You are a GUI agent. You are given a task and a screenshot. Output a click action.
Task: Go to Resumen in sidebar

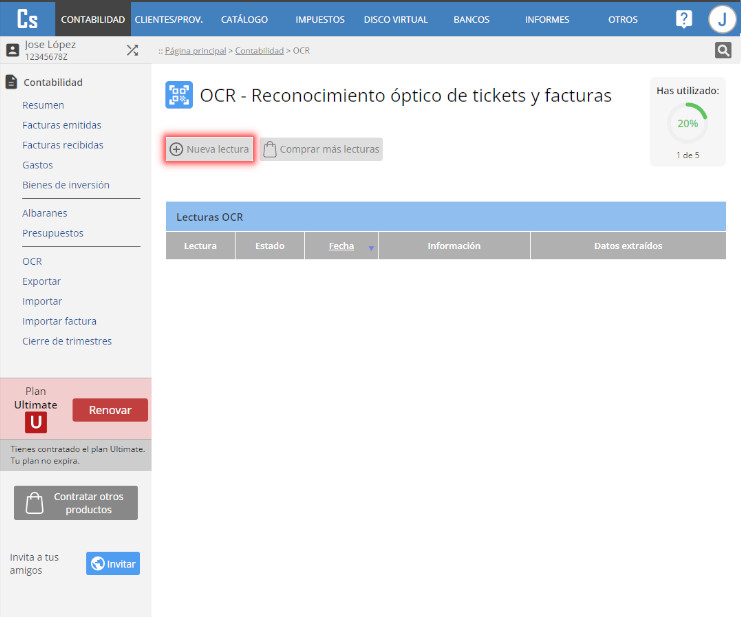coord(43,105)
